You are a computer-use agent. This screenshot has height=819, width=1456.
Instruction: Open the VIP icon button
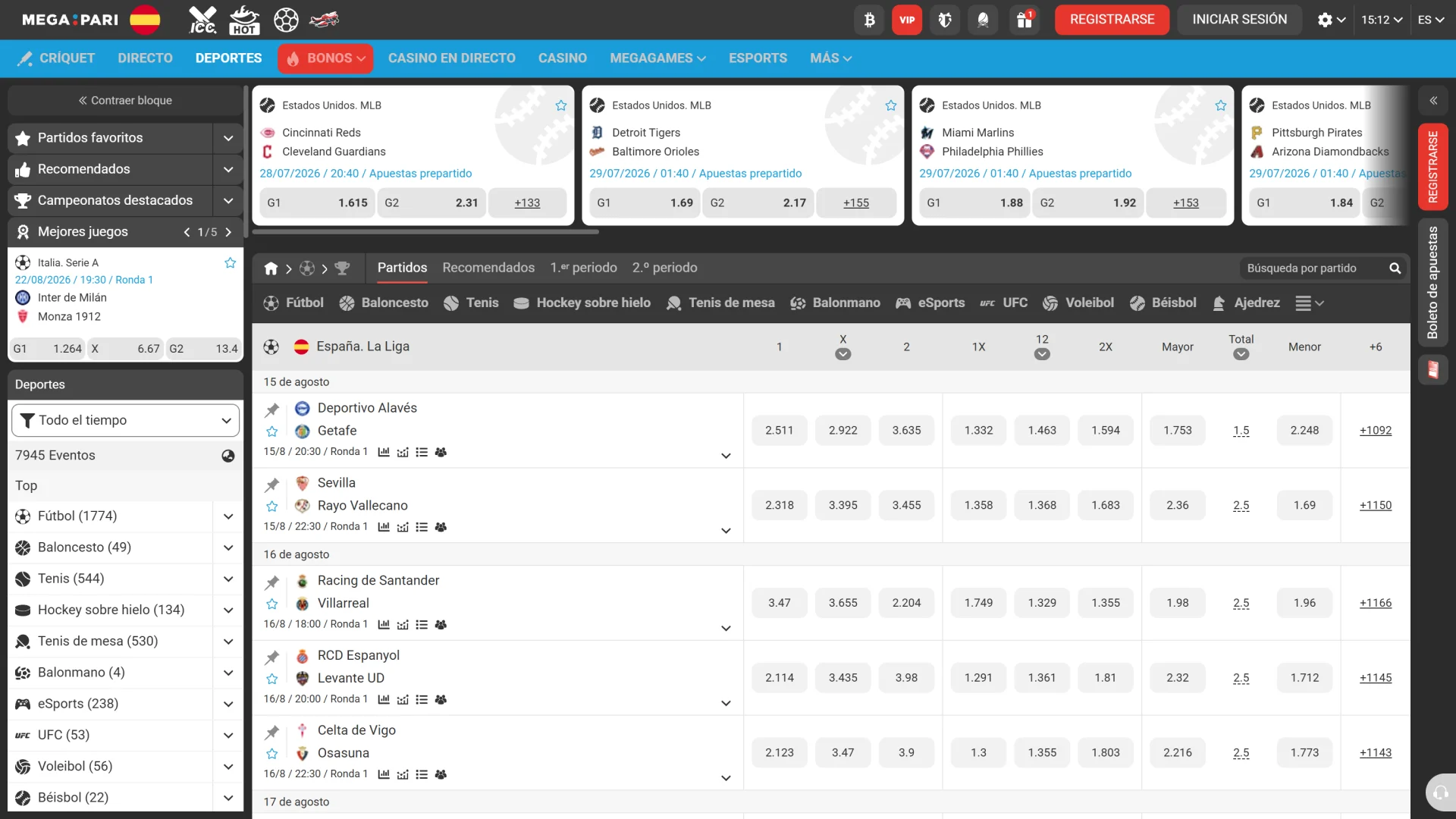(907, 20)
